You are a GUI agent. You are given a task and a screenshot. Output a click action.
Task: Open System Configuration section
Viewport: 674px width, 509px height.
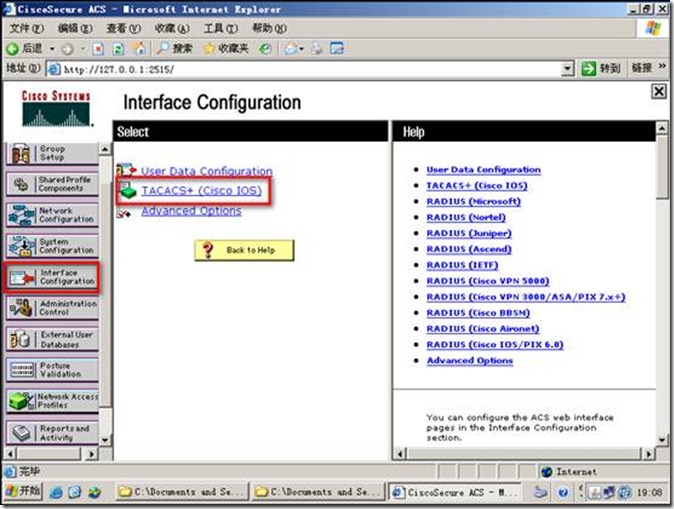pos(52,246)
